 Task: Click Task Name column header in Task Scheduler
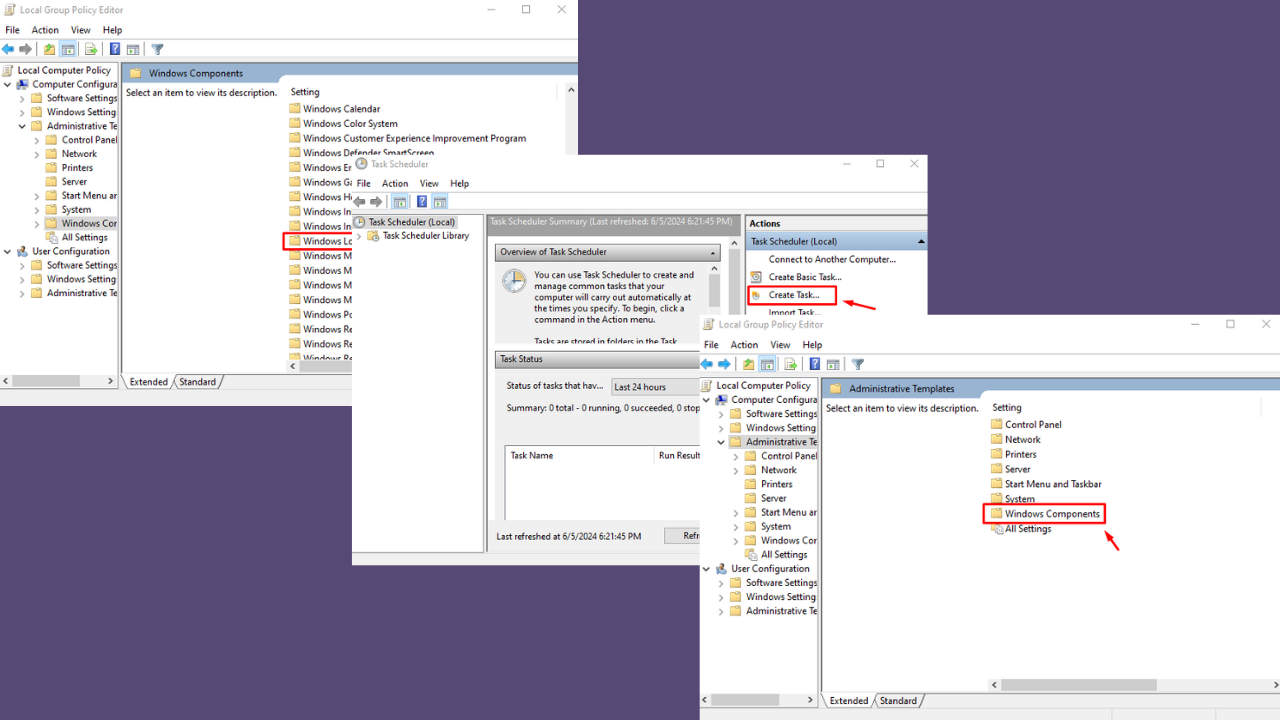579,455
